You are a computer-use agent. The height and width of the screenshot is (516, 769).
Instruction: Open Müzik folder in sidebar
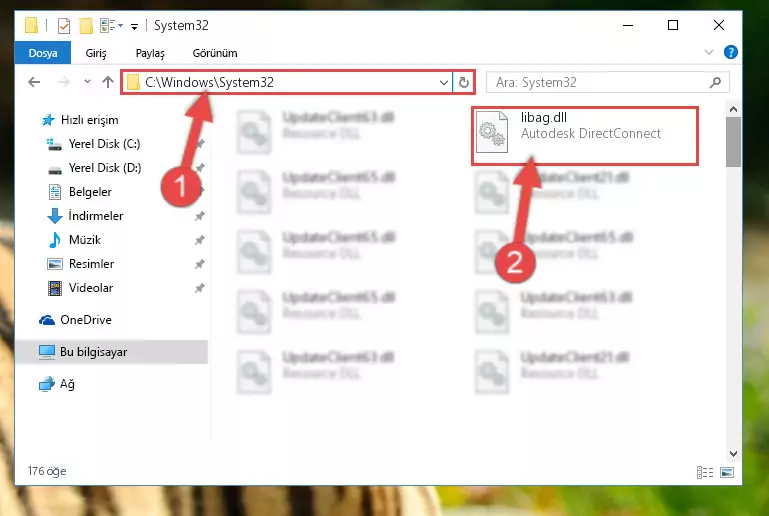pos(84,240)
